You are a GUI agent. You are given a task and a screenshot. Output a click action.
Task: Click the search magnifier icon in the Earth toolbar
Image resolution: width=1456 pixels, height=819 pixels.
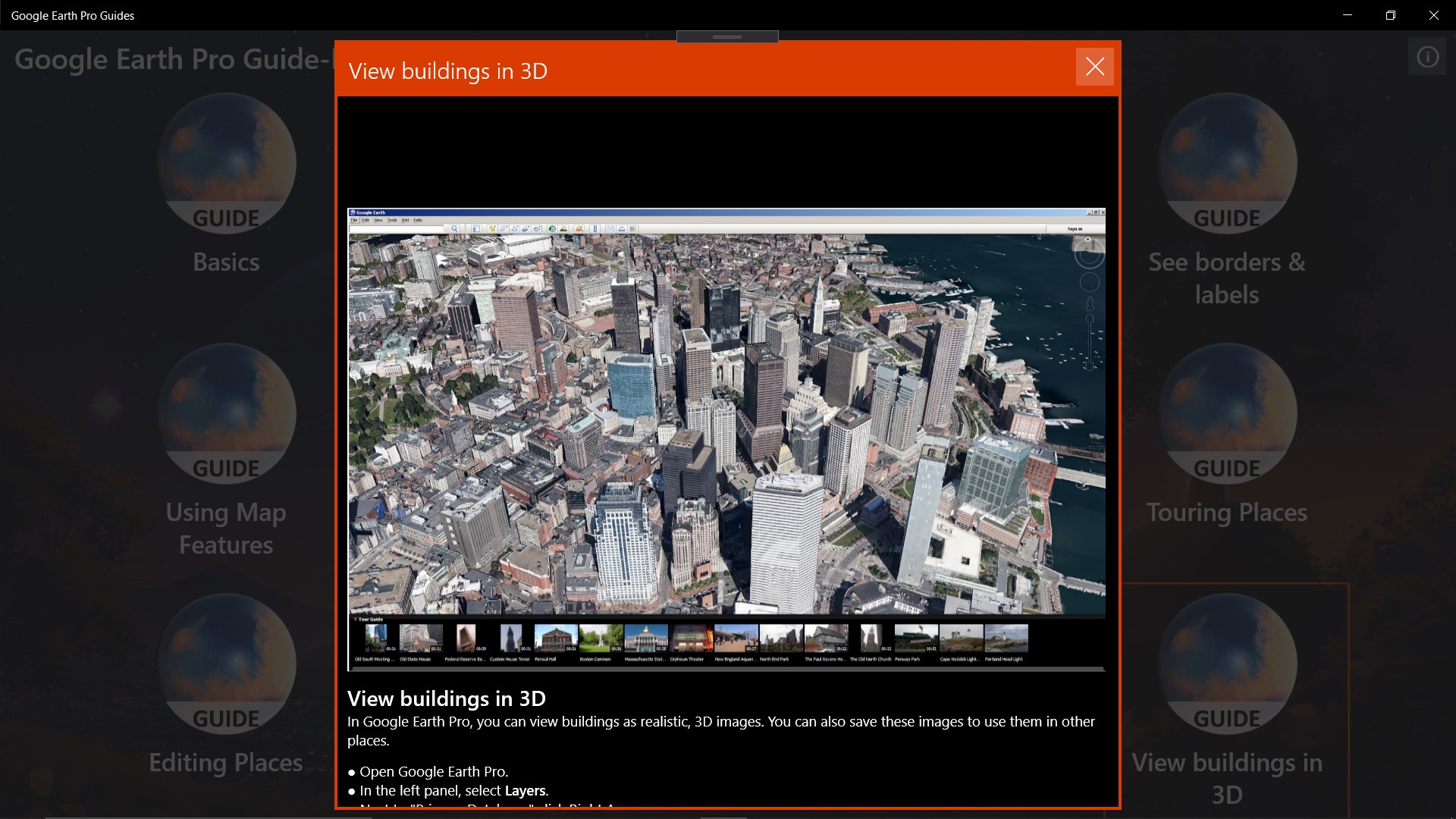454,228
